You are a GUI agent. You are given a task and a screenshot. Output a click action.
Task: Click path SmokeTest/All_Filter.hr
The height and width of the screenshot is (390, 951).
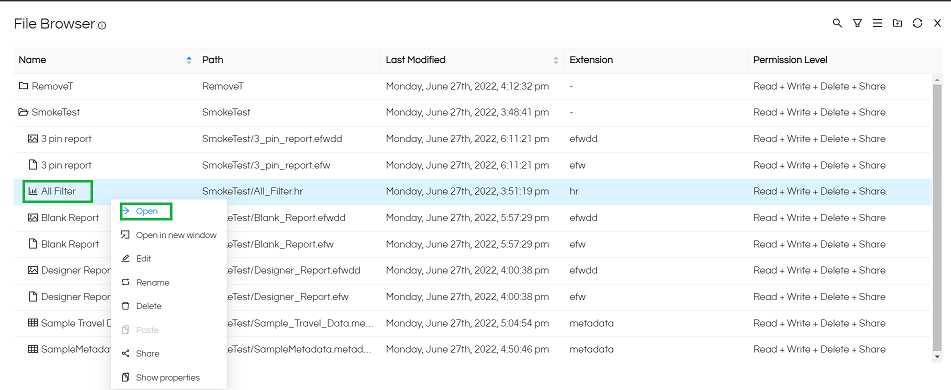[252, 192]
